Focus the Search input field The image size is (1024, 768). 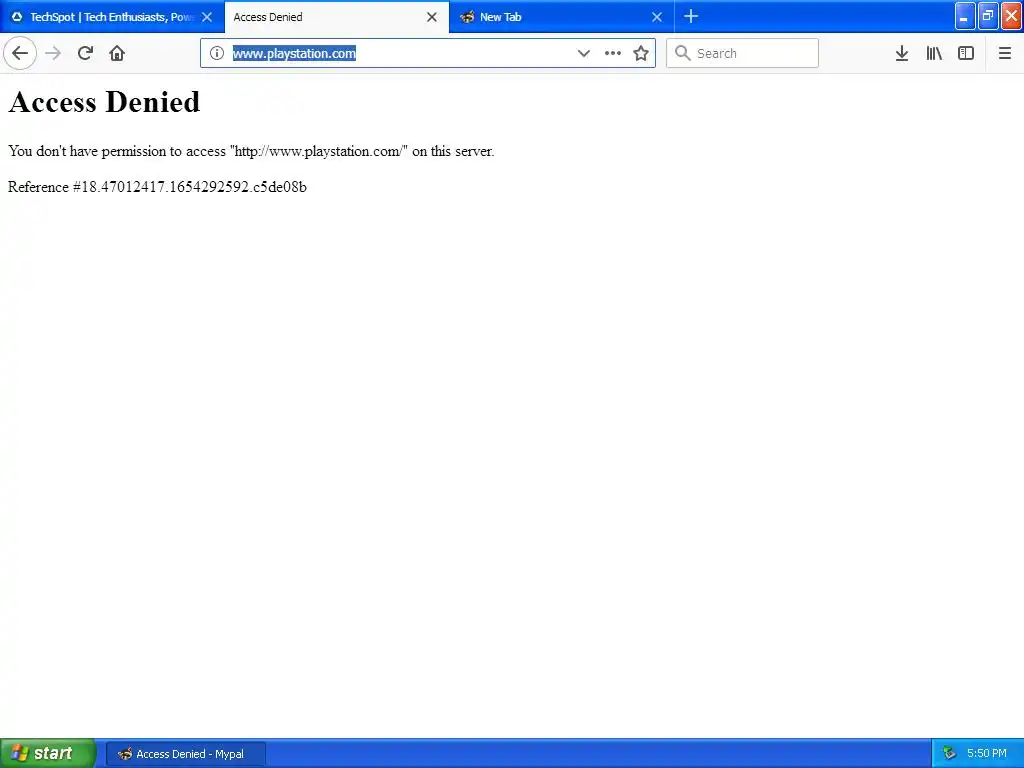(x=742, y=53)
